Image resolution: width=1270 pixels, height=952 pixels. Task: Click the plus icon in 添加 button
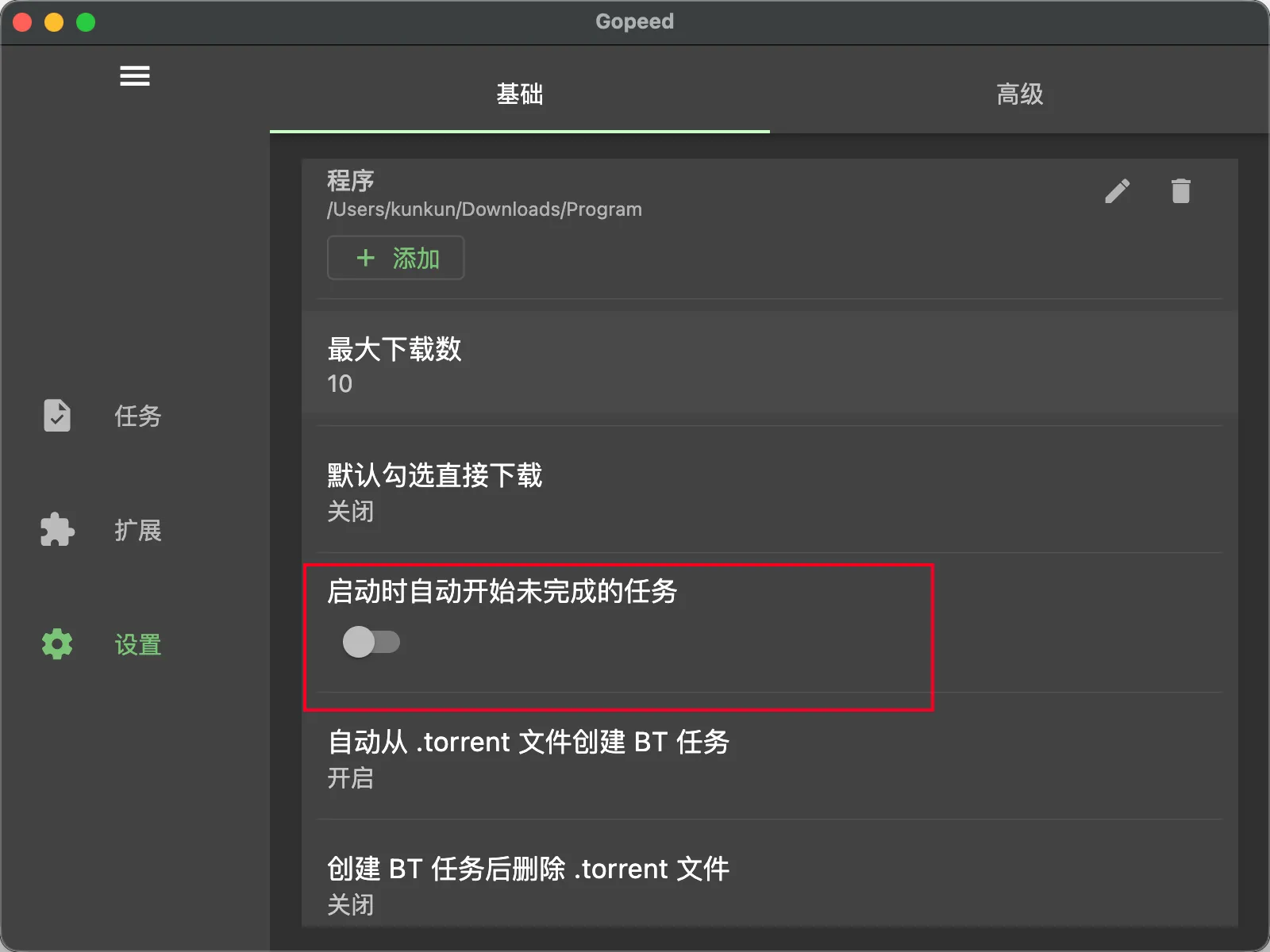(365, 258)
